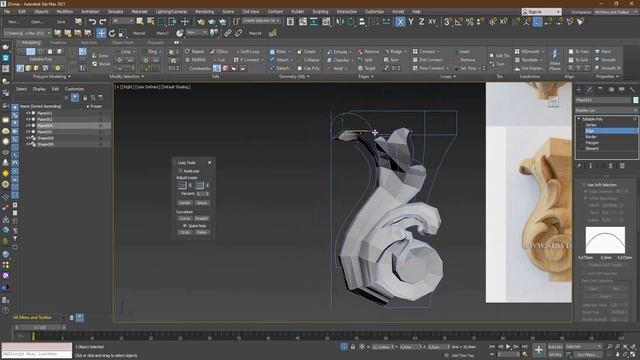Expand the Loops ribbon panel
640x360 pixels.
[x=448, y=77]
